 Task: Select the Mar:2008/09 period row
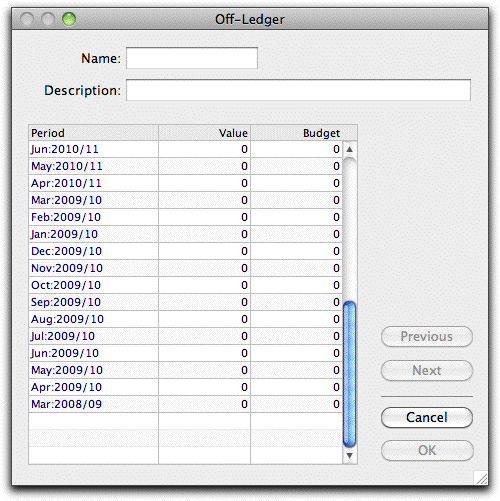tap(185, 404)
